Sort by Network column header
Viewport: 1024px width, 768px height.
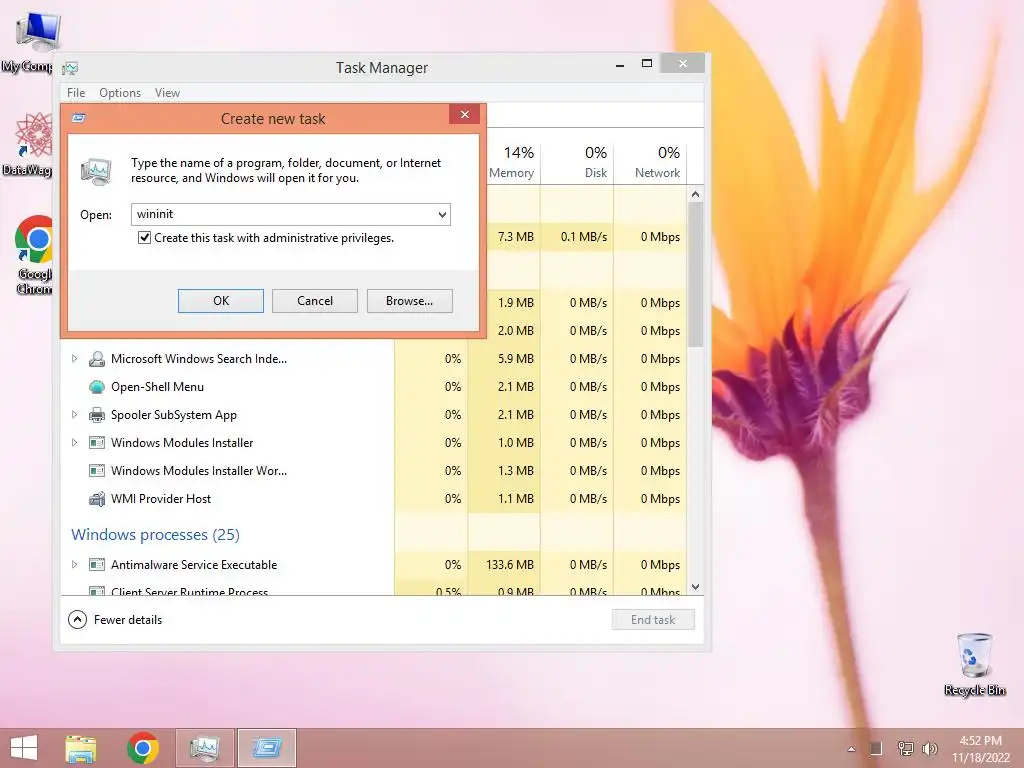click(650, 161)
